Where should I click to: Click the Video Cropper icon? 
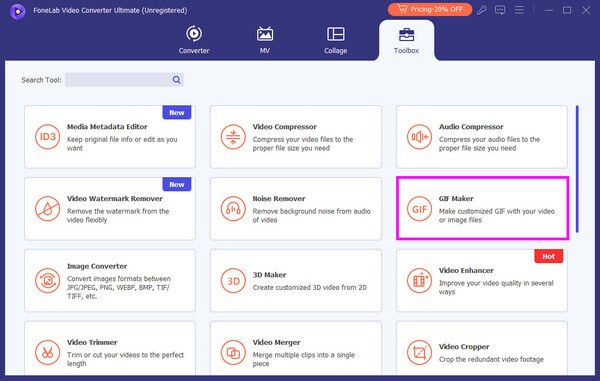pos(419,352)
